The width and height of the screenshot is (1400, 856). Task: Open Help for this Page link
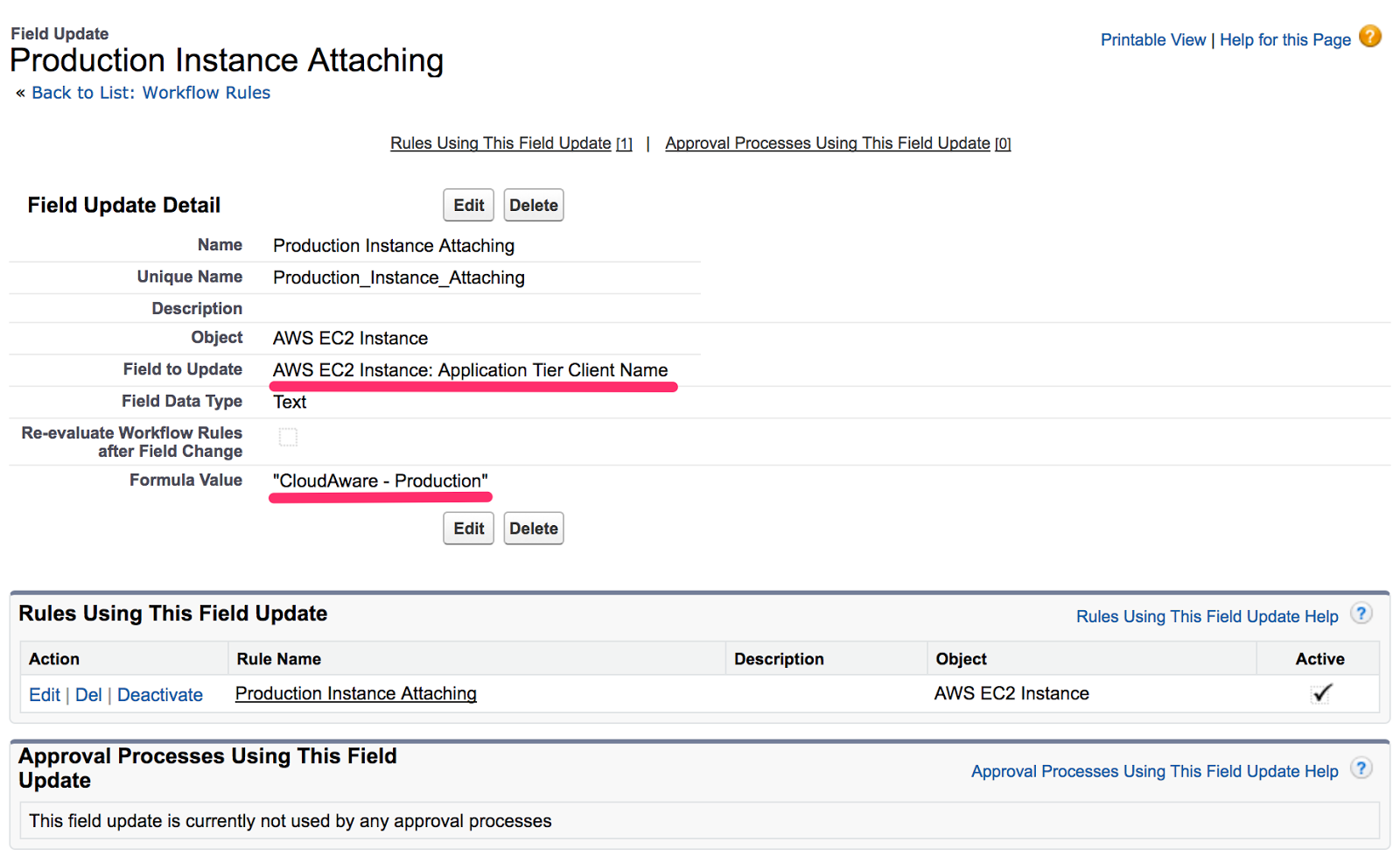[1284, 40]
